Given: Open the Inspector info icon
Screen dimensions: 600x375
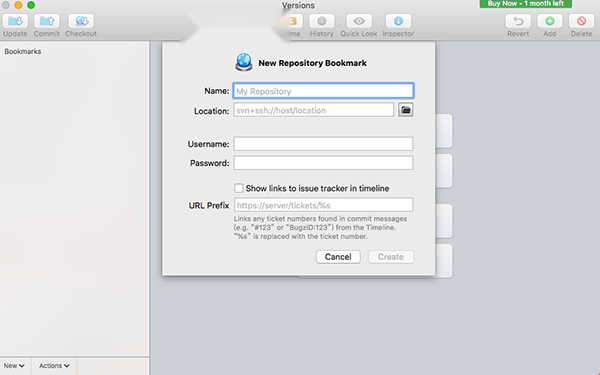Looking at the screenshot, I should coord(398,21).
